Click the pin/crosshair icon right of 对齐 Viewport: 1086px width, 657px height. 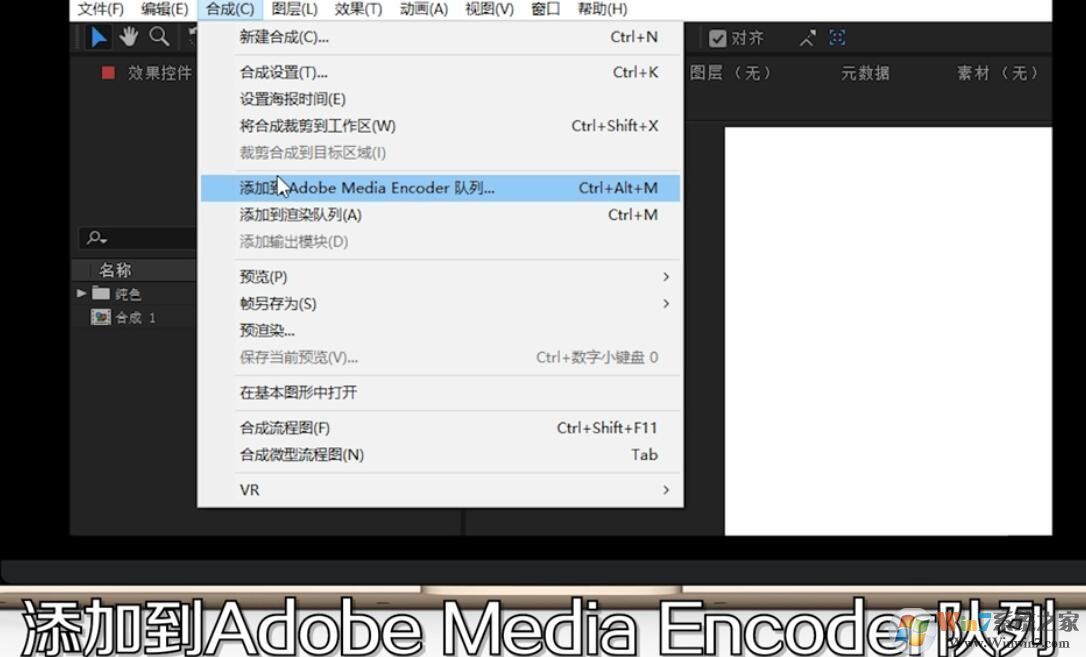coord(807,37)
